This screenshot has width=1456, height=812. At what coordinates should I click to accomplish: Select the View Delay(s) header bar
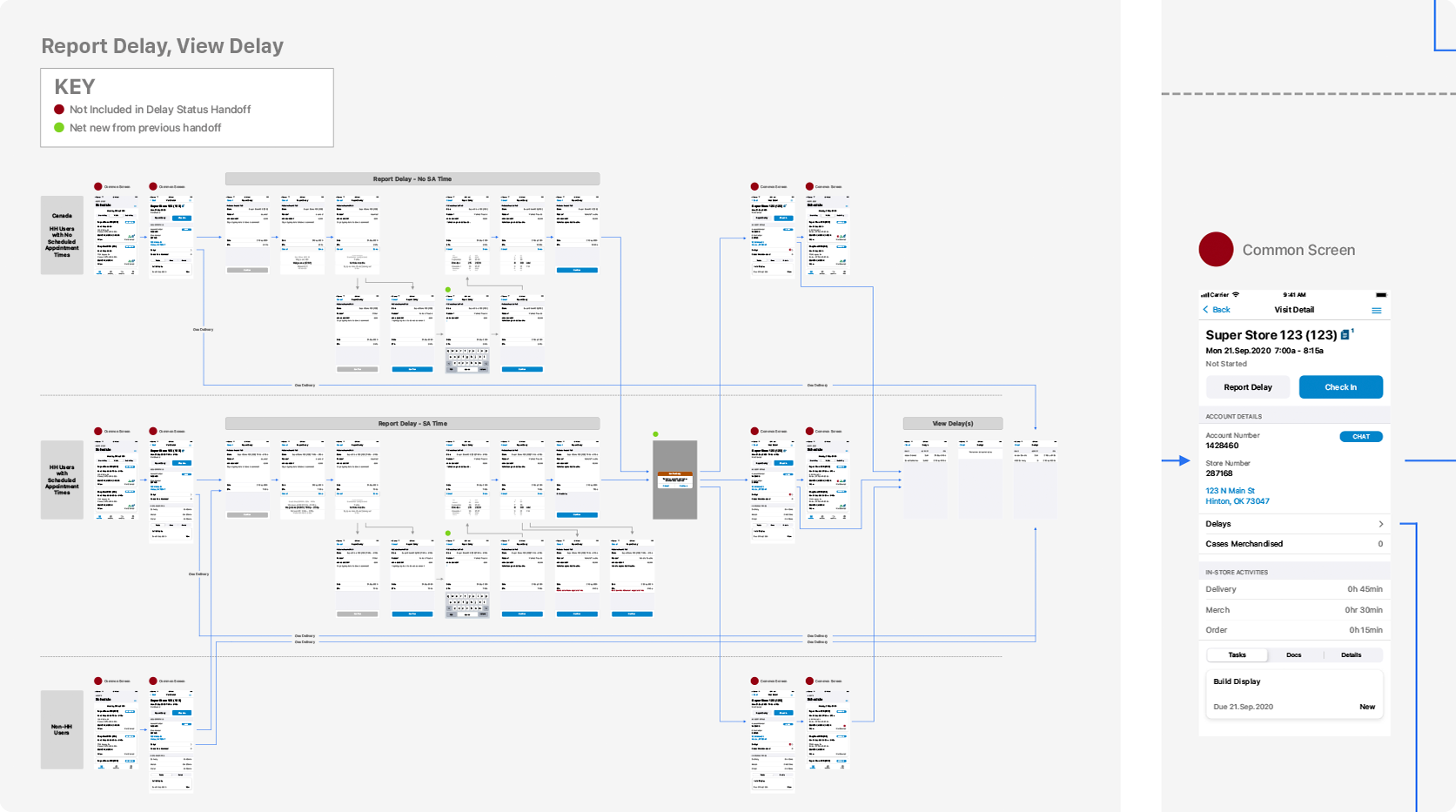pyautogui.click(x=953, y=424)
